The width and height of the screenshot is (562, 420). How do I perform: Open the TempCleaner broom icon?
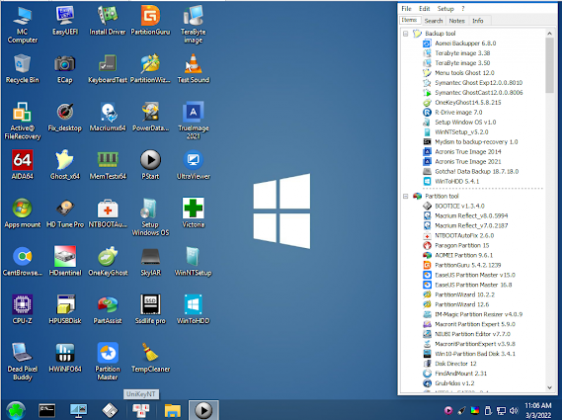(150, 357)
